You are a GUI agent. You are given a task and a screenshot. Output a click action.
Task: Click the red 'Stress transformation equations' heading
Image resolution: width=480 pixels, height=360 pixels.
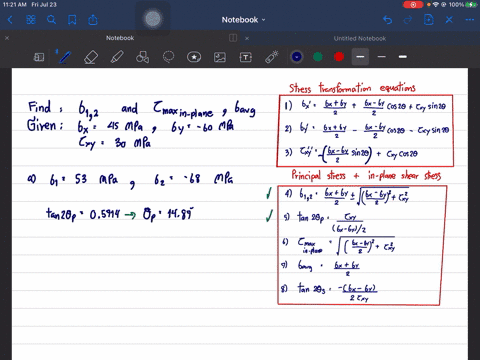352,88
